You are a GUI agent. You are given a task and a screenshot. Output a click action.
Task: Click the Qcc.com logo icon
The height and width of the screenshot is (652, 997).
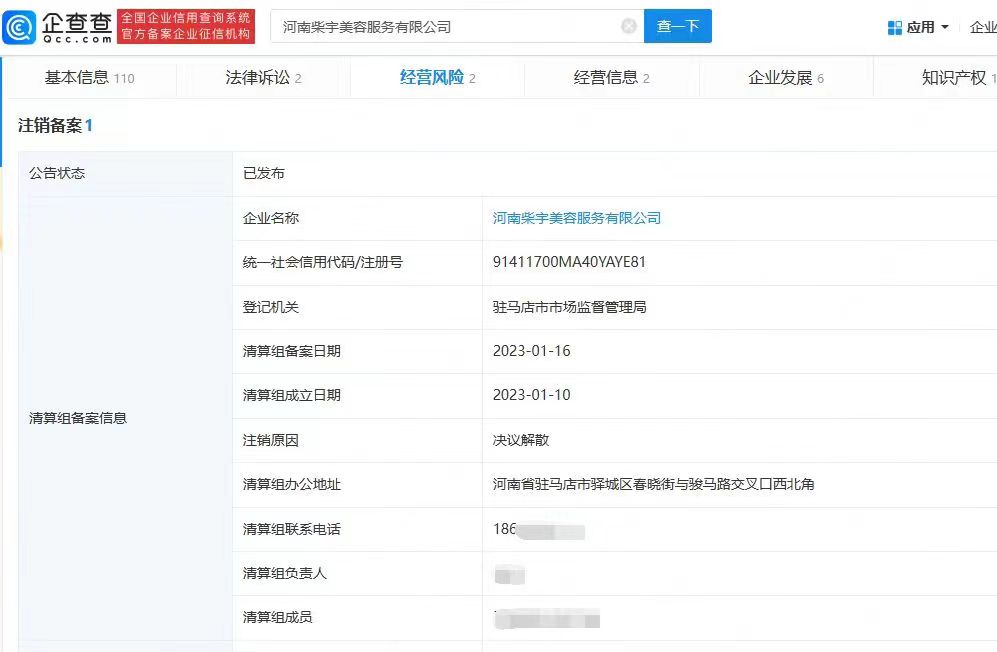pyautogui.click(x=19, y=27)
